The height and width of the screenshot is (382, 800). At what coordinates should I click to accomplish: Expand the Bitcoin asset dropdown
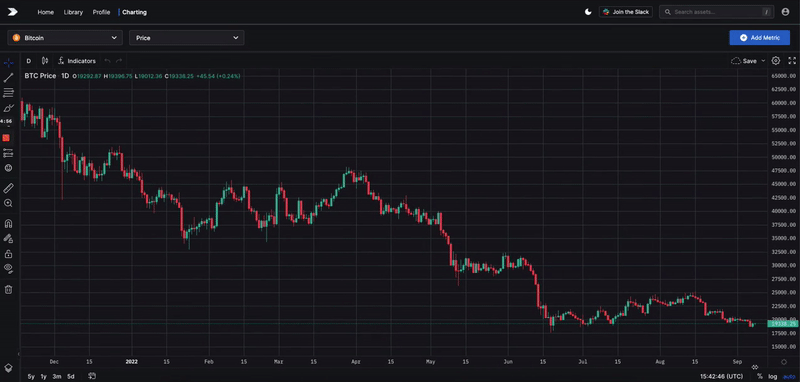pos(65,38)
